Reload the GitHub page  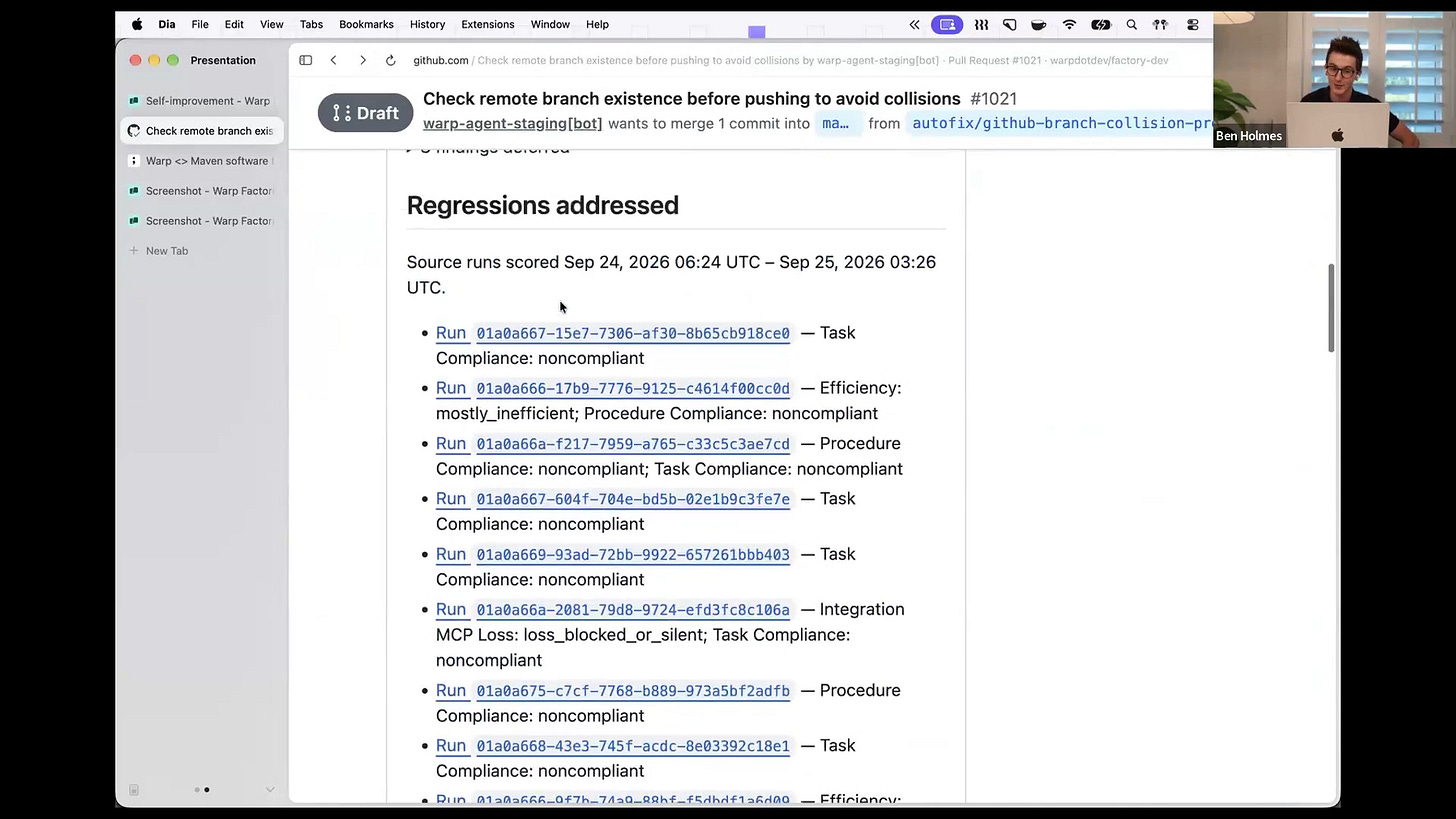pyautogui.click(x=391, y=60)
